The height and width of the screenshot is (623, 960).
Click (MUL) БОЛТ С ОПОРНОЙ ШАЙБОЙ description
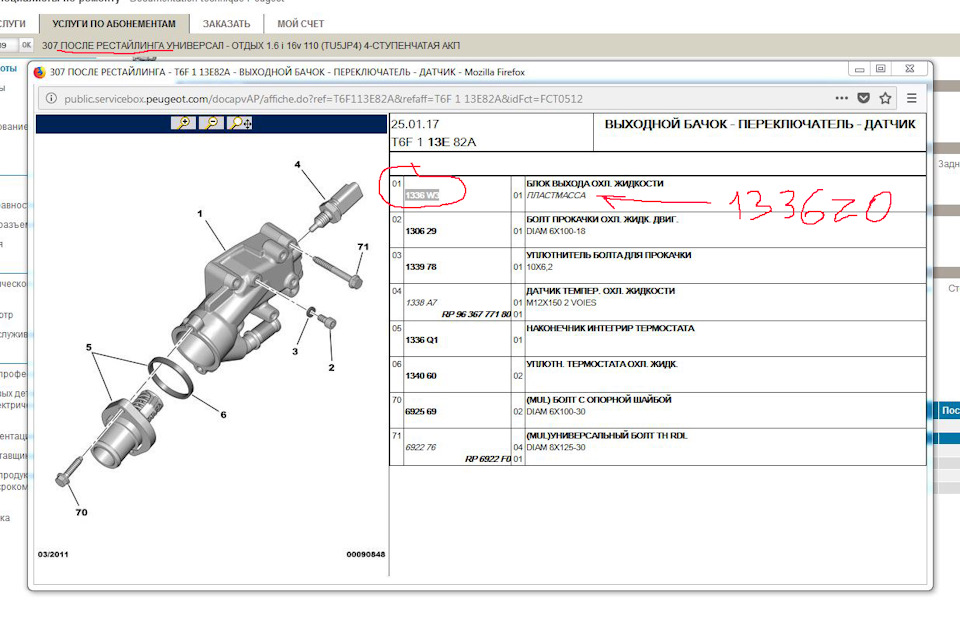coord(599,400)
